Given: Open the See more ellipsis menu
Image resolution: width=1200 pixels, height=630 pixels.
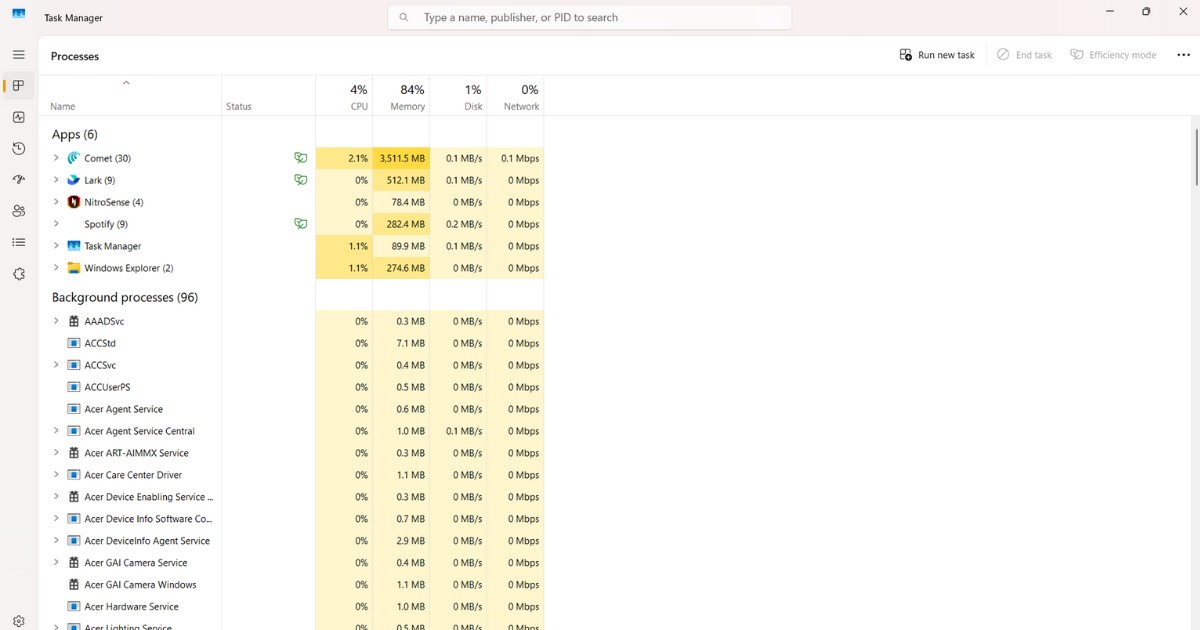Looking at the screenshot, I should (1182, 55).
